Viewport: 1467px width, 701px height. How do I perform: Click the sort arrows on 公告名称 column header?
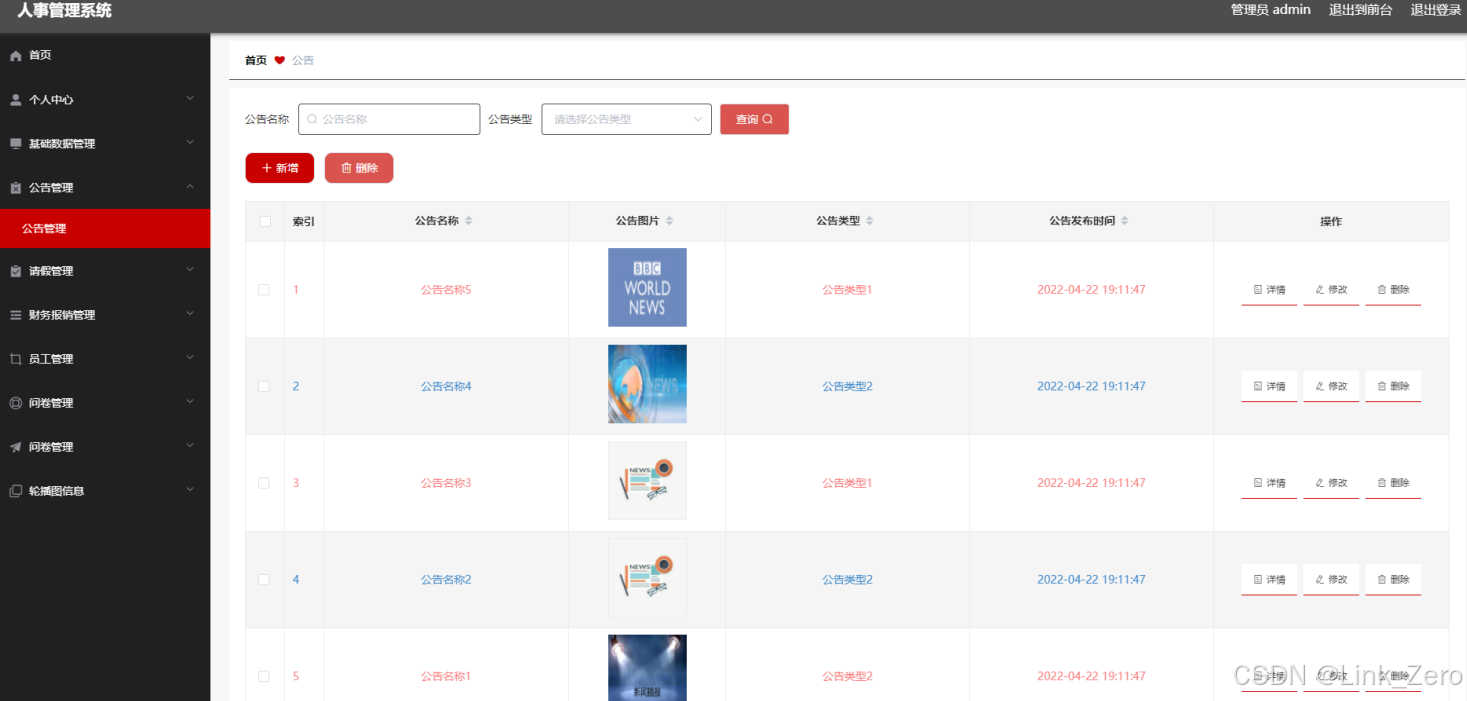tap(469, 221)
